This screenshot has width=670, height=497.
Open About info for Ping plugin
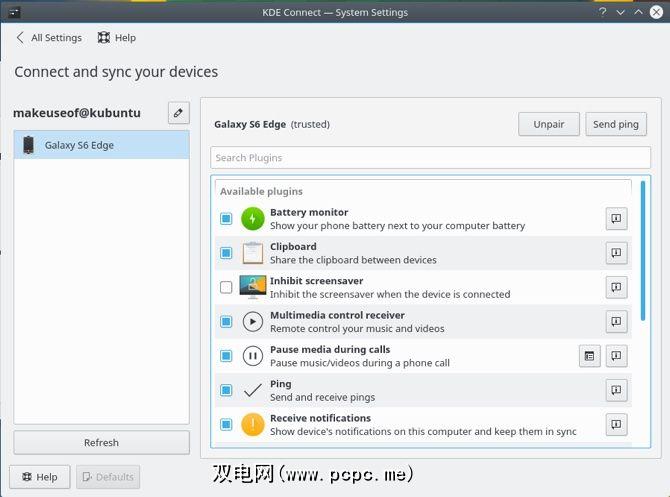617,390
